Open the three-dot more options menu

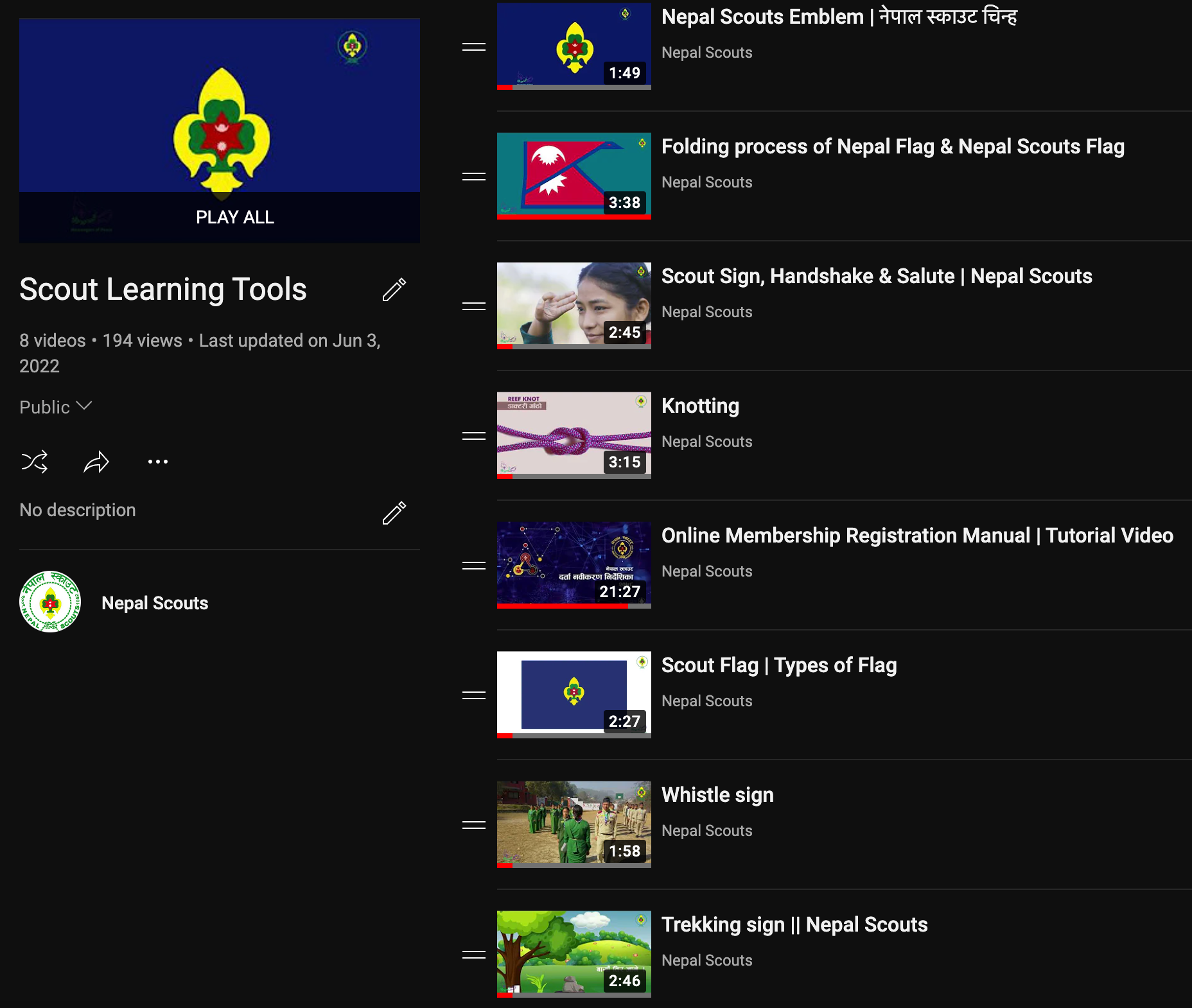pyautogui.click(x=158, y=462)
